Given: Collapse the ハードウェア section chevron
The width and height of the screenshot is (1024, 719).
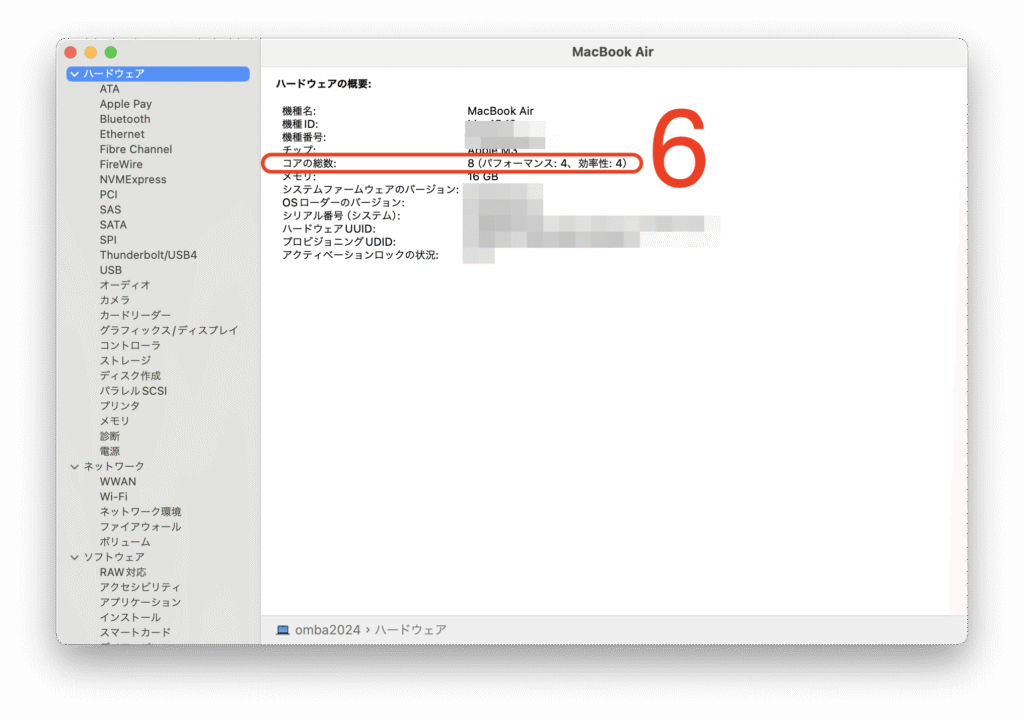Looking at the screenshot, I should coord(74,74).
